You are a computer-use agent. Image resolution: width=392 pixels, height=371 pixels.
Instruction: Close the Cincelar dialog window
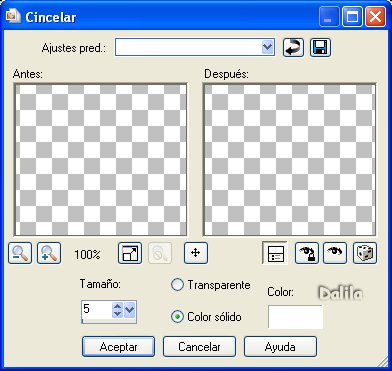pyautogui.click(x=375, y=17)
